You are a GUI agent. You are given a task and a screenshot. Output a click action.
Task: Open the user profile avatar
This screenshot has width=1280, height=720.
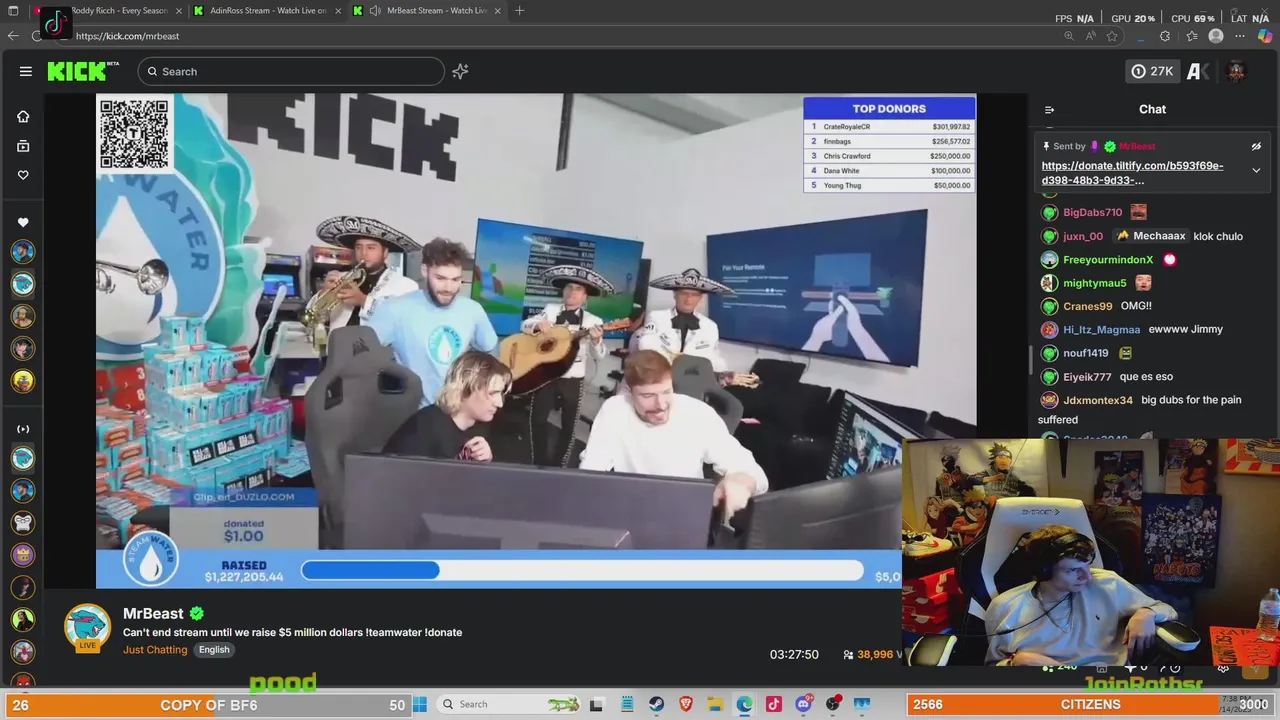(1236, 71)
